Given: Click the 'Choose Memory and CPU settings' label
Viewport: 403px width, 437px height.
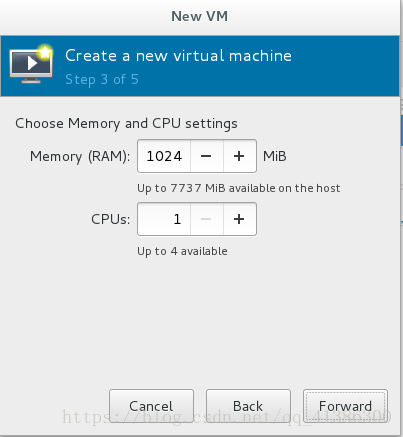Looking at the screenshot, I should [x=126, y=123].
